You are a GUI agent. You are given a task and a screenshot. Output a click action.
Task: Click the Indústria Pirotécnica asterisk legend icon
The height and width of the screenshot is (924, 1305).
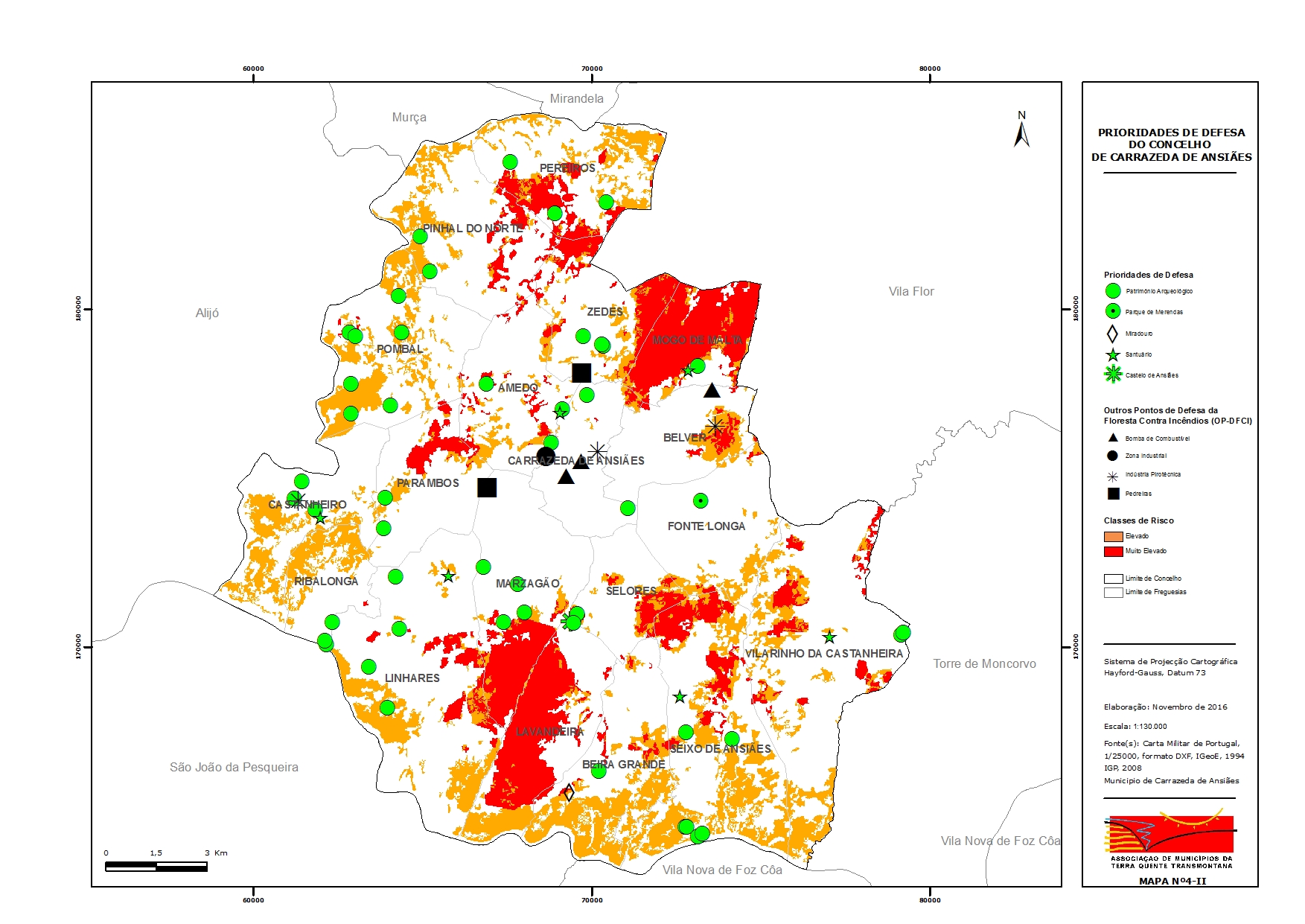(1113, 475)
